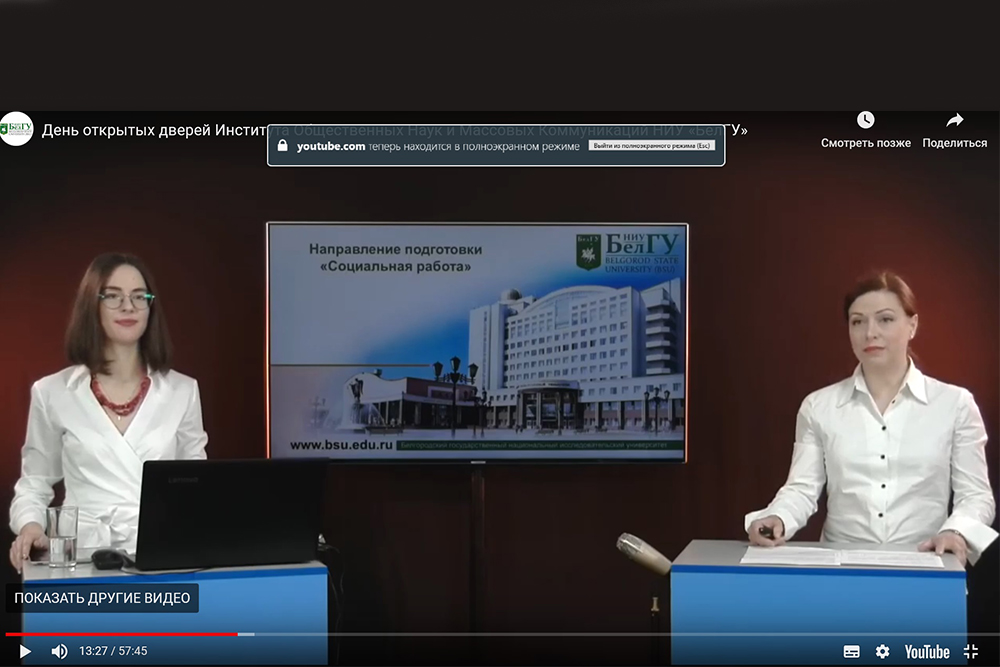
Task: Open the settings gear menu
Action: (x=882, y=651)
